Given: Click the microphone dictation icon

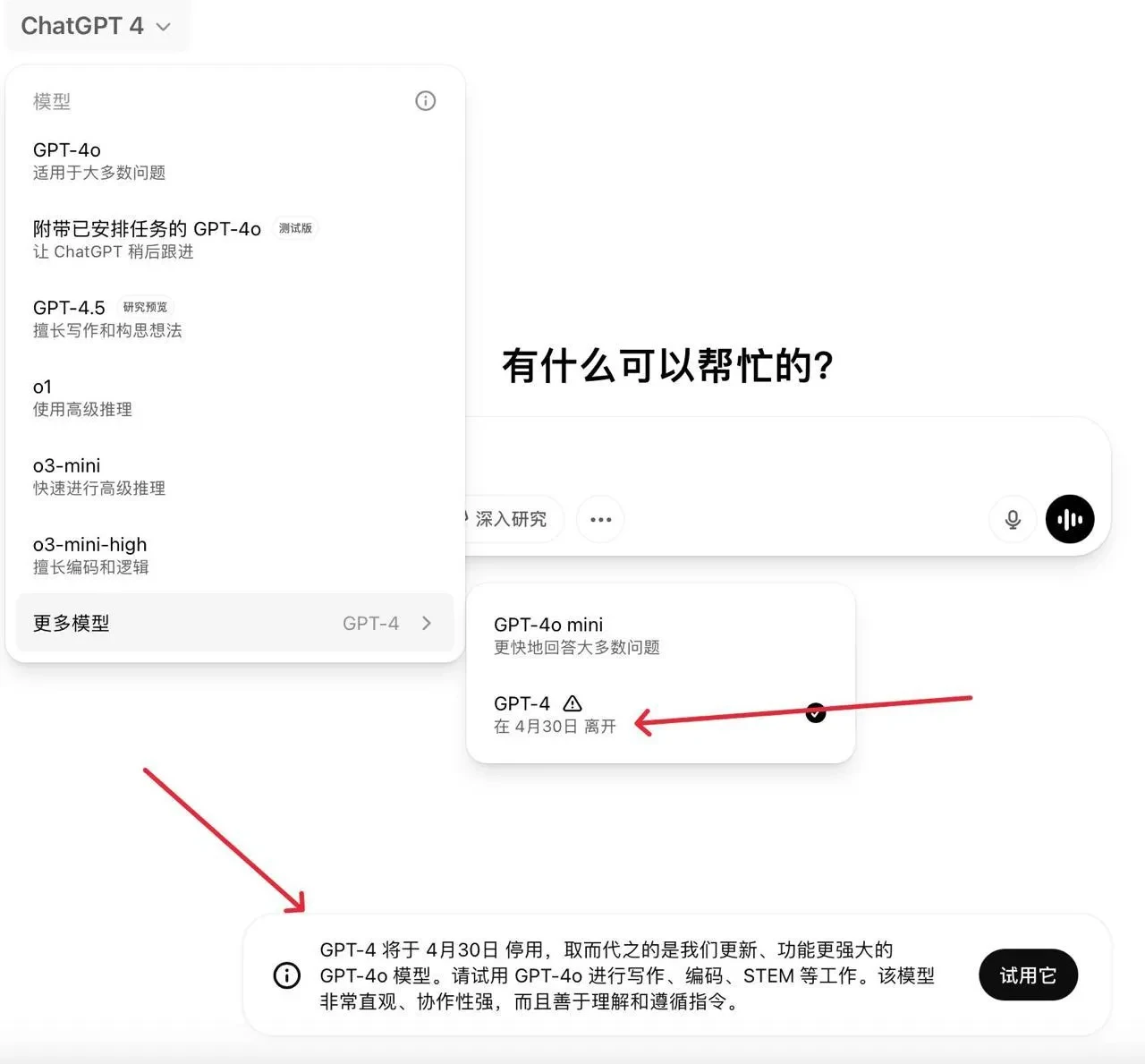Looking at the screenshot, I should click(1013, 519).
